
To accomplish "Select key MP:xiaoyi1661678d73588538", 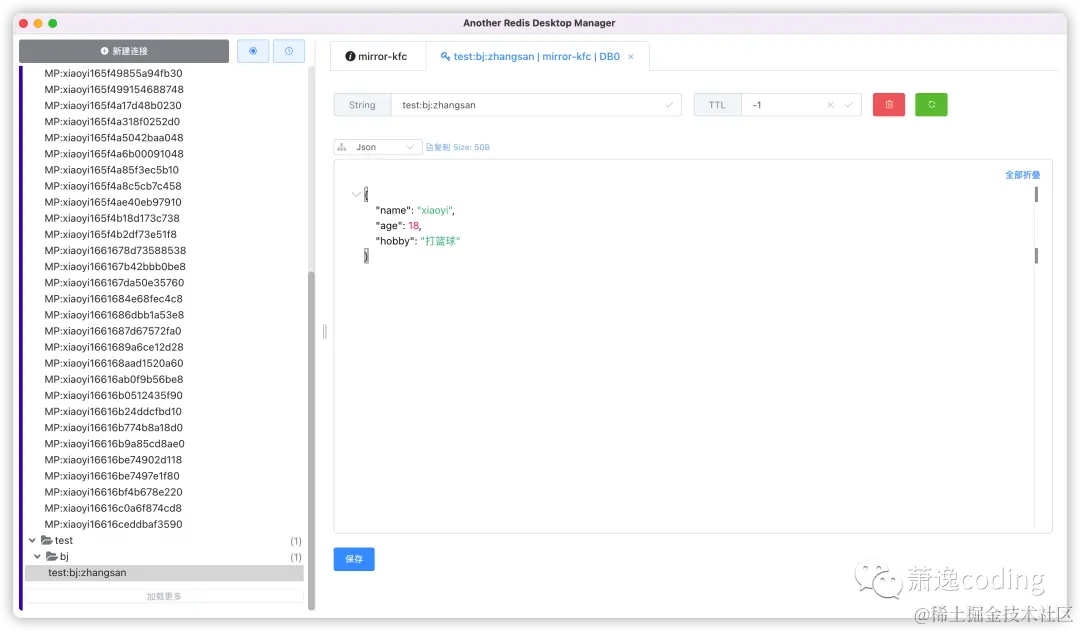I will (x=116, y=251).
